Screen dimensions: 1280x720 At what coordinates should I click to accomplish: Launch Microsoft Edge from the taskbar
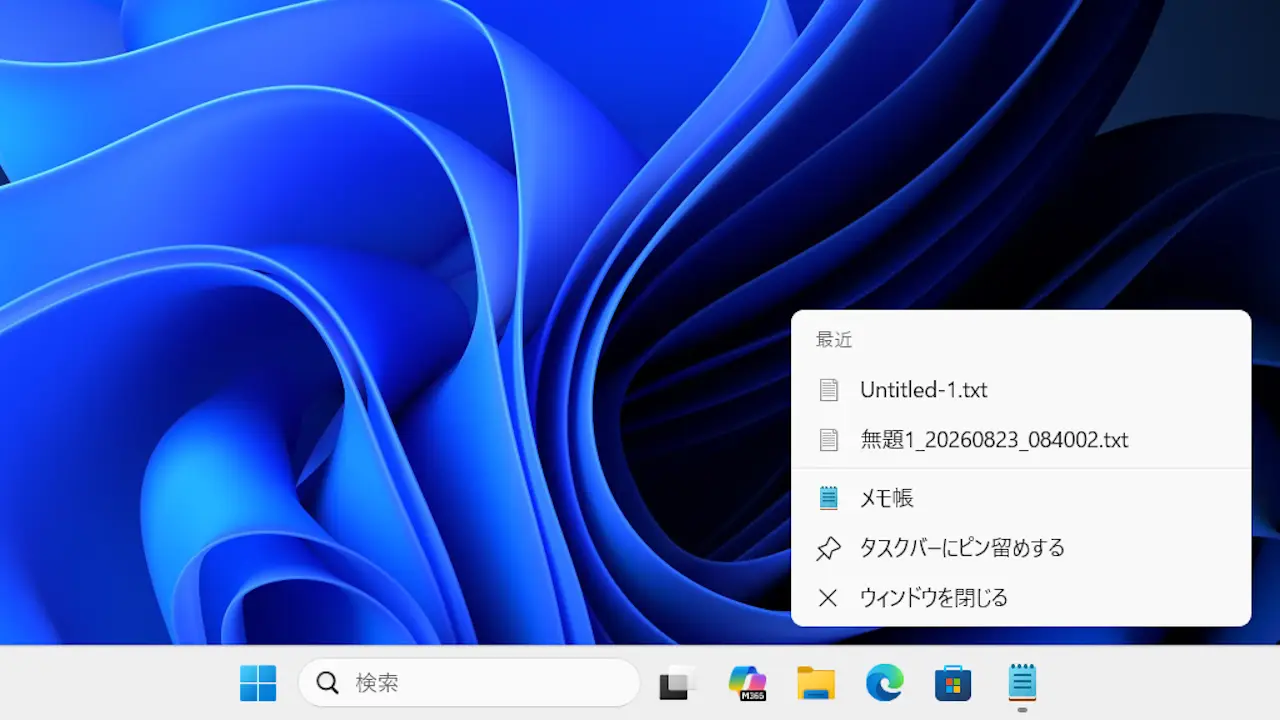tap(885, 683)
